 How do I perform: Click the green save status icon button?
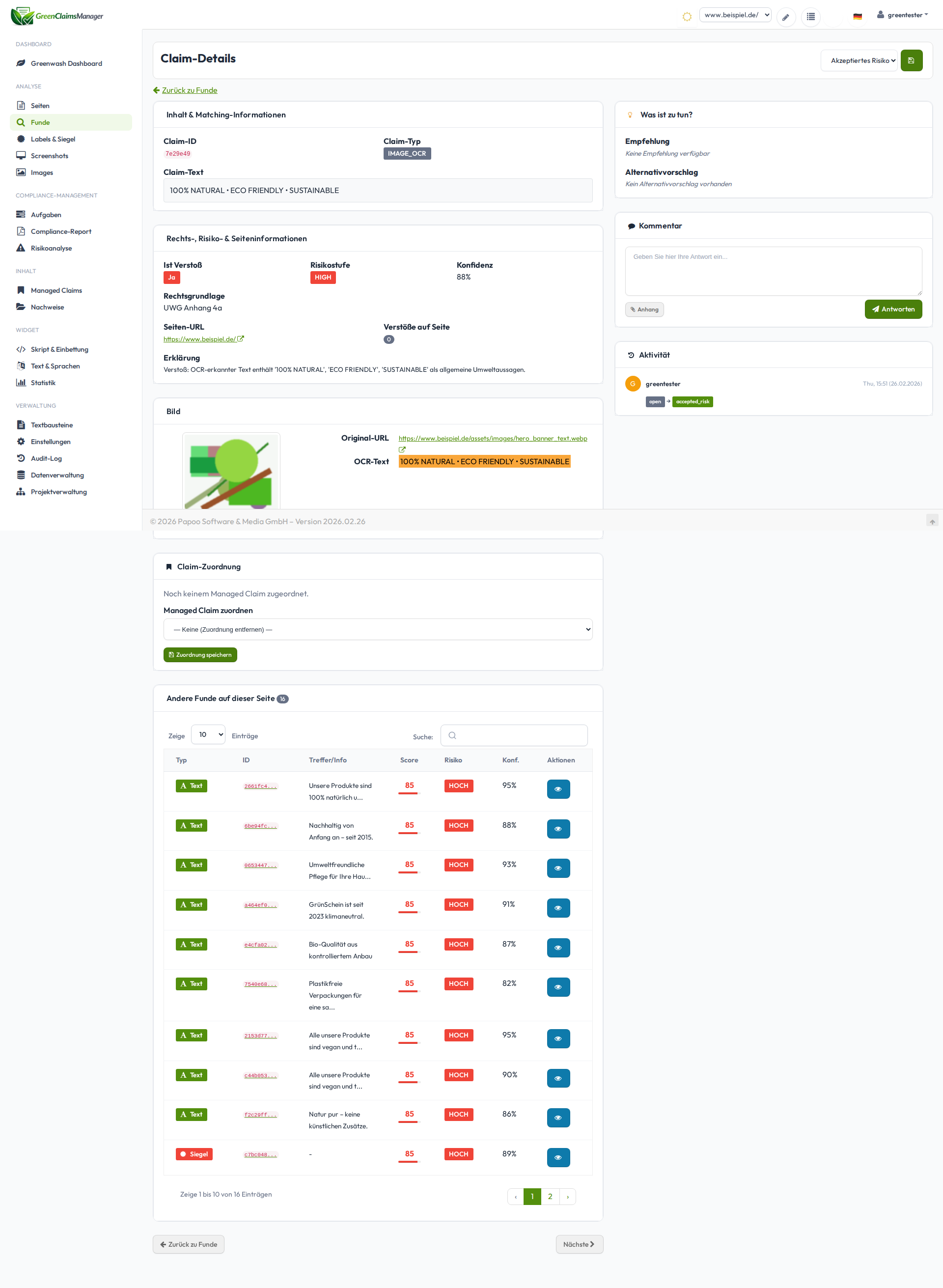(x=911, y=60)
